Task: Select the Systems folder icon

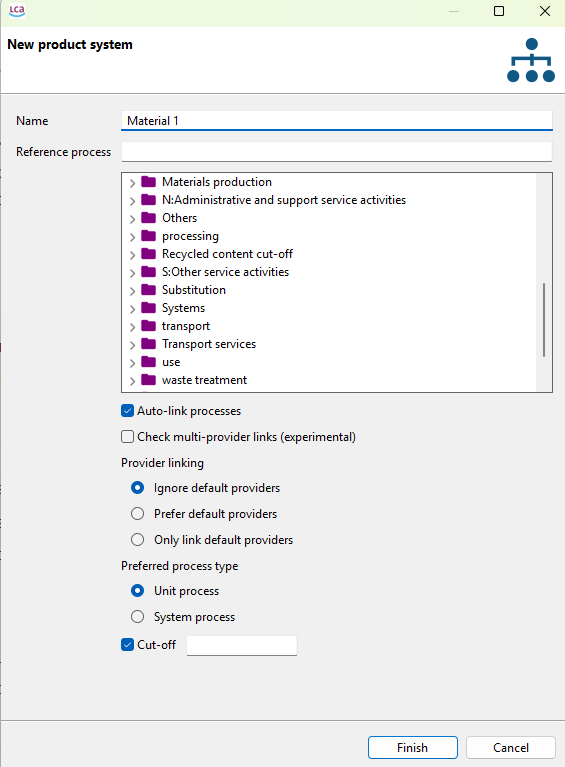Action: click(x=148, y=308)
